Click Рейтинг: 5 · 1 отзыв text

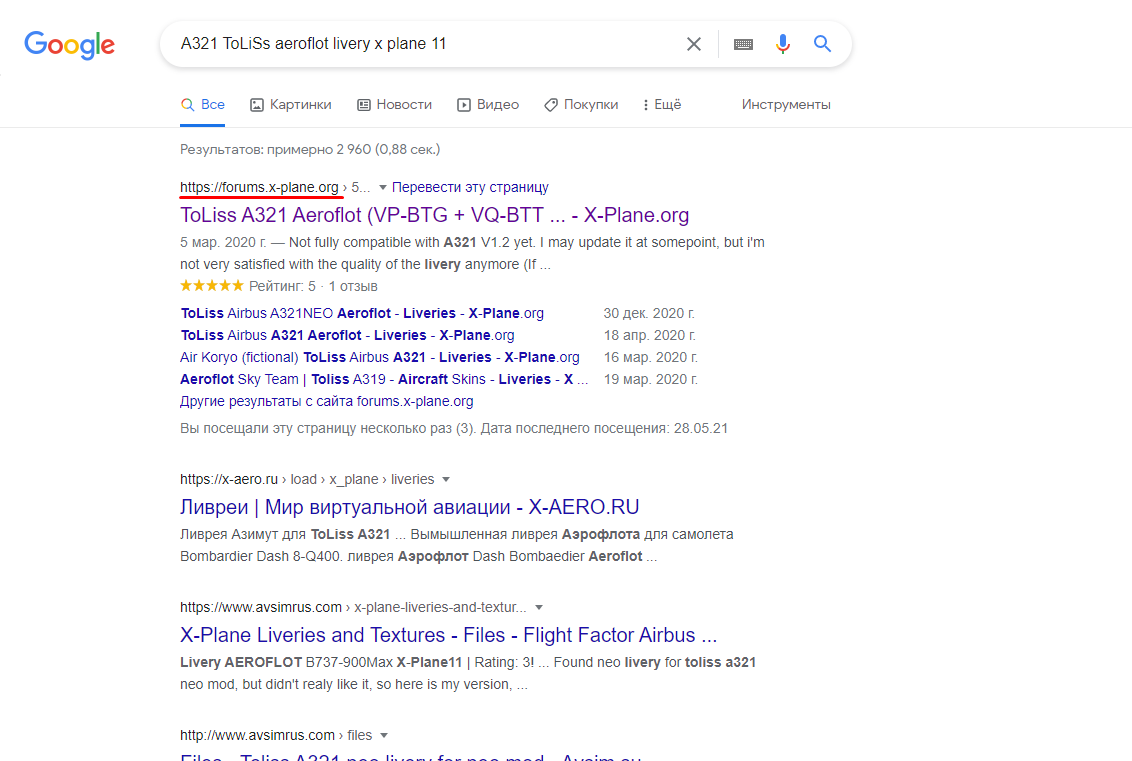point(313,286)
